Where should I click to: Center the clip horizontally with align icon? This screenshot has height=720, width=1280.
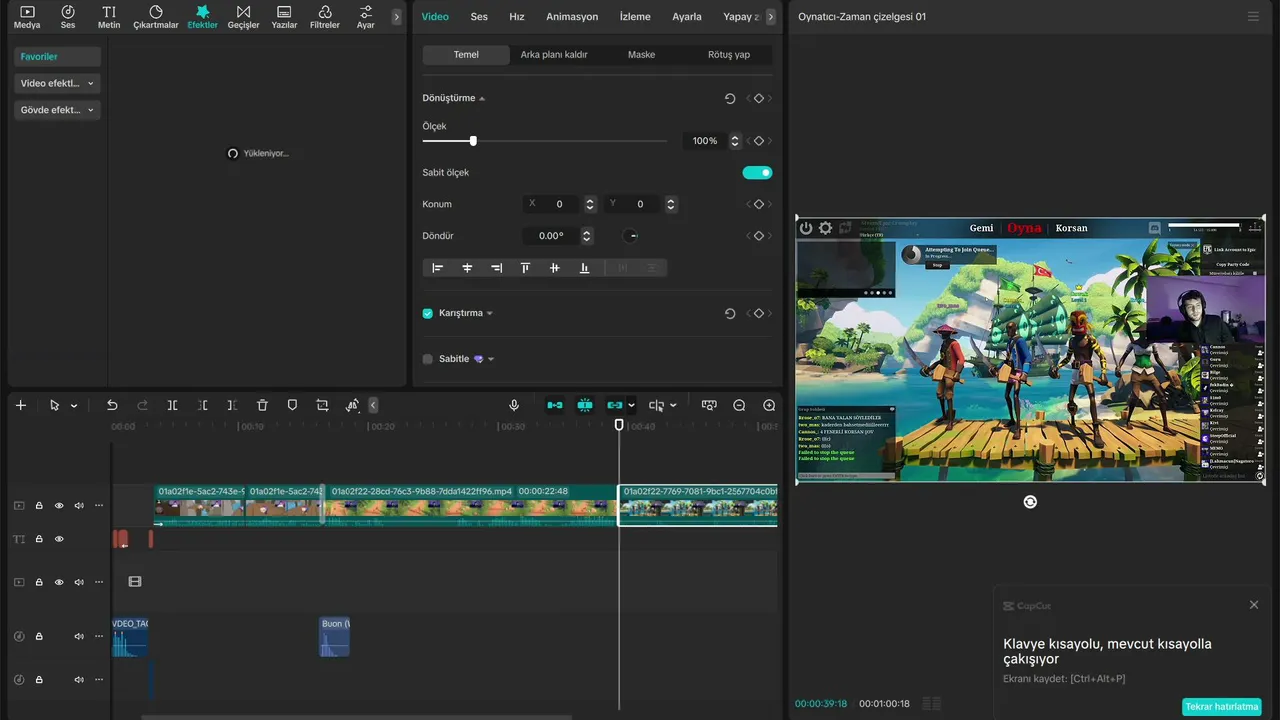(467, 268)
